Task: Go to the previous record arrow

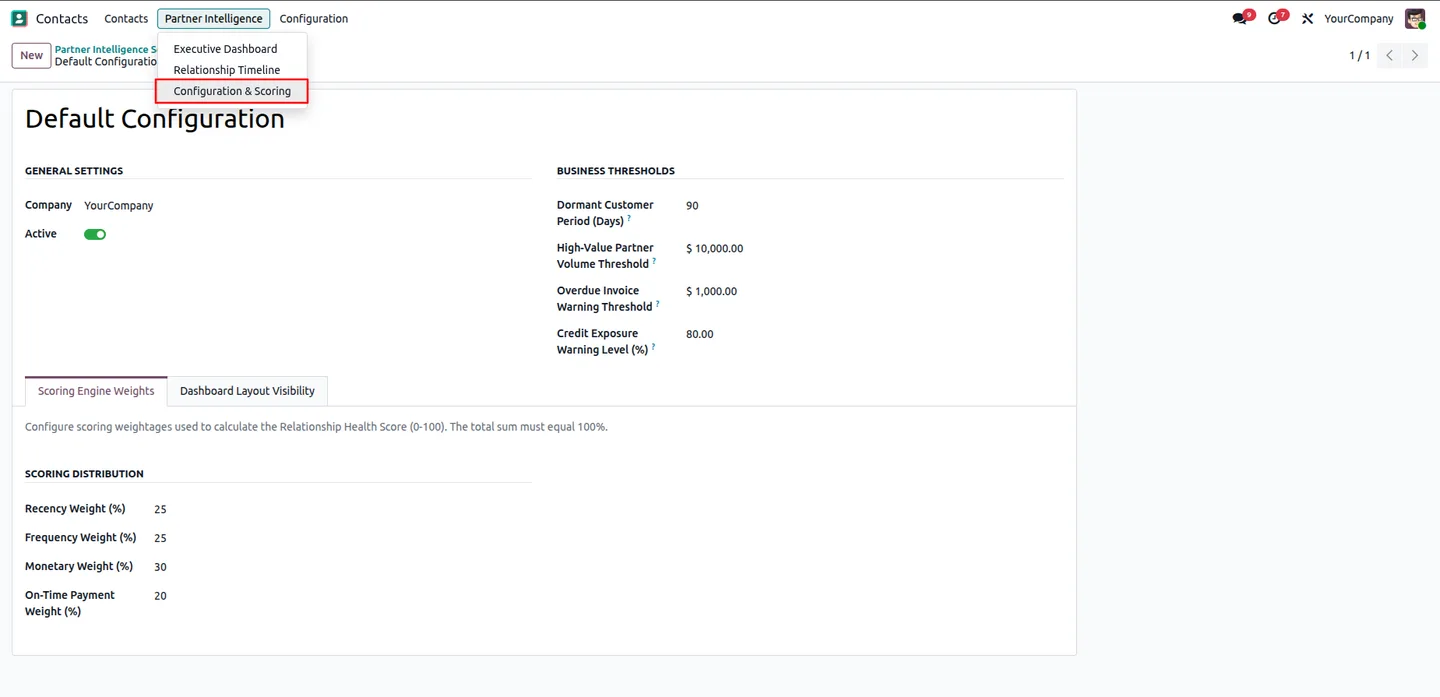Action: pyautogui.click(x=1390, y=56)
